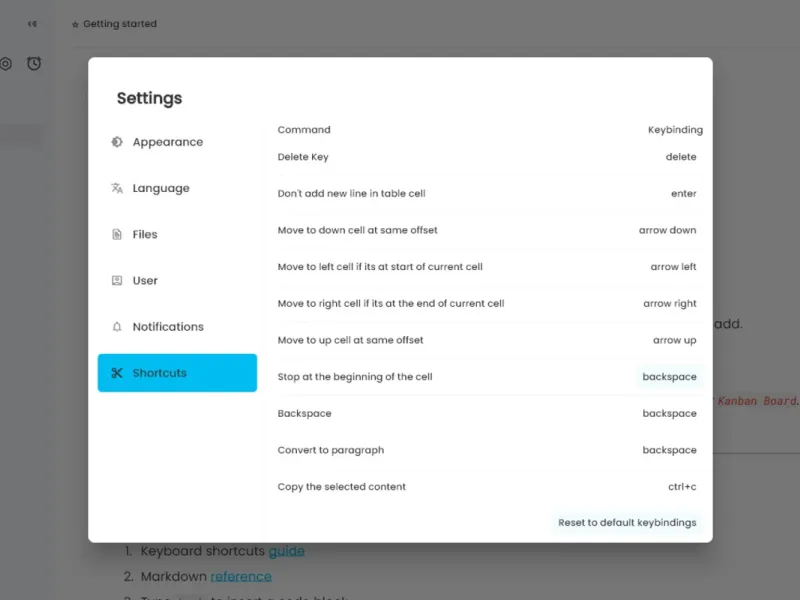Image resolution: width=800 pixels, height=600 pixels.
Task: Select 'Don't add new line in table cell'
Action: 352,193
